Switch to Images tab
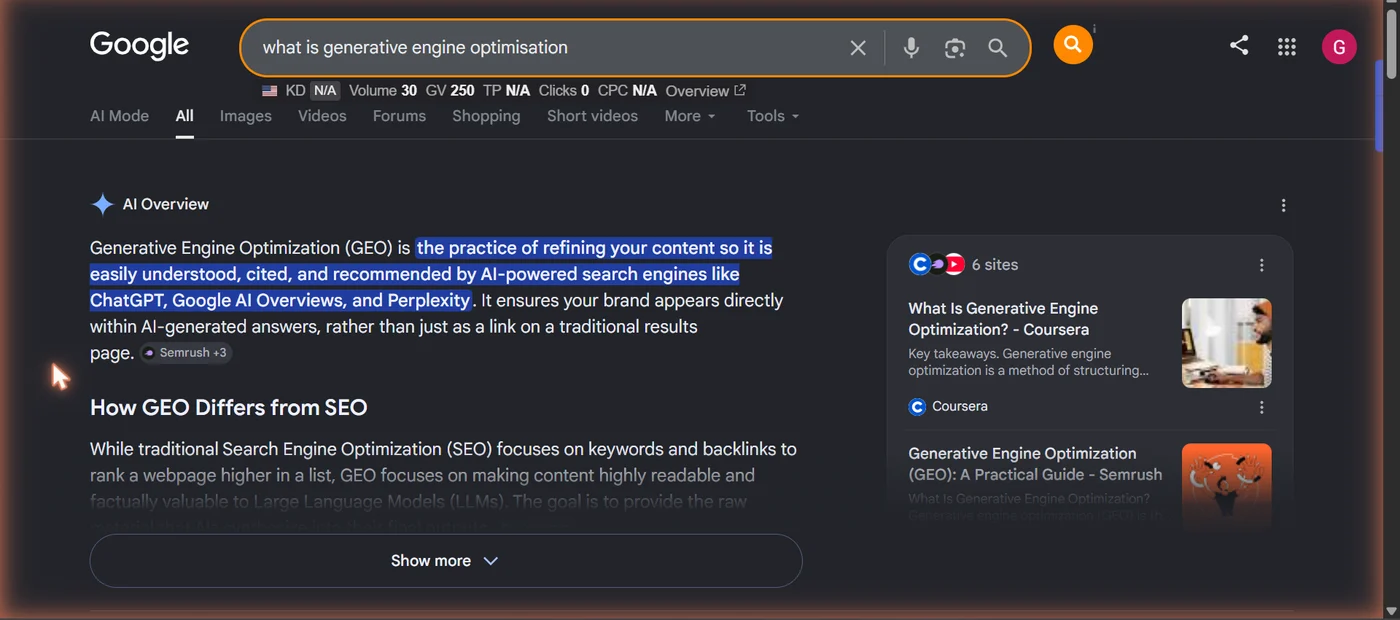Image resolution: width=1400 pixels, height=620 pixels. point(246,116)
